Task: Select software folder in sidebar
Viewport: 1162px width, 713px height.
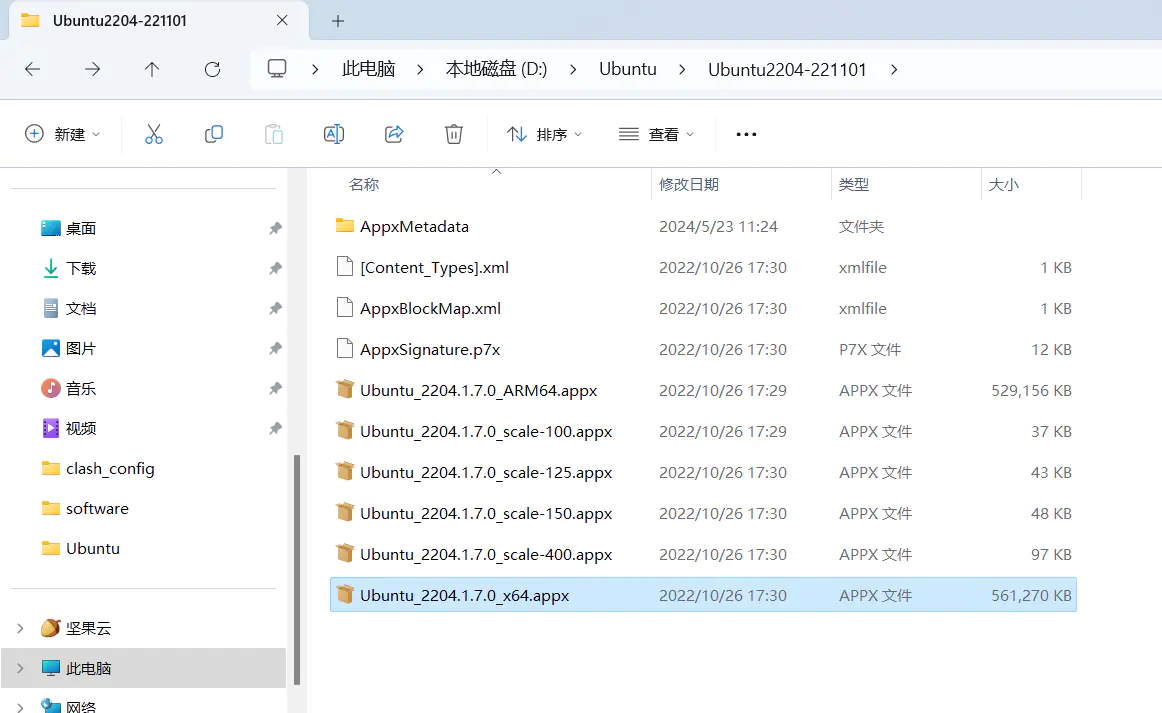Action: click(97, 508)
